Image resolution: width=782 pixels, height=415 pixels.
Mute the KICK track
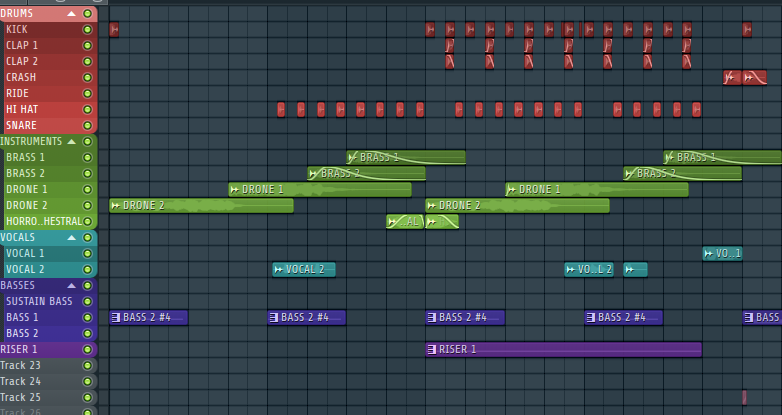coord(87,30)
